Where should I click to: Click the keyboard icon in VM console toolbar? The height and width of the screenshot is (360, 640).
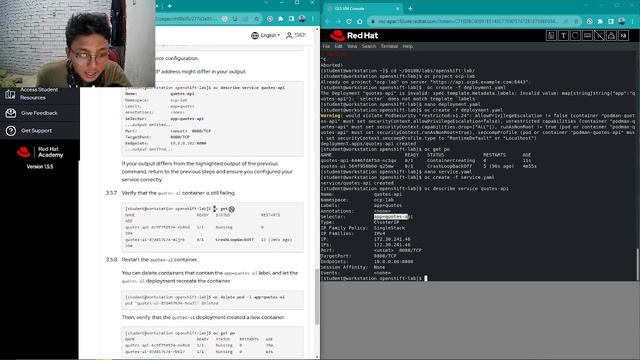pyautogui.click(x=587, y=36)
